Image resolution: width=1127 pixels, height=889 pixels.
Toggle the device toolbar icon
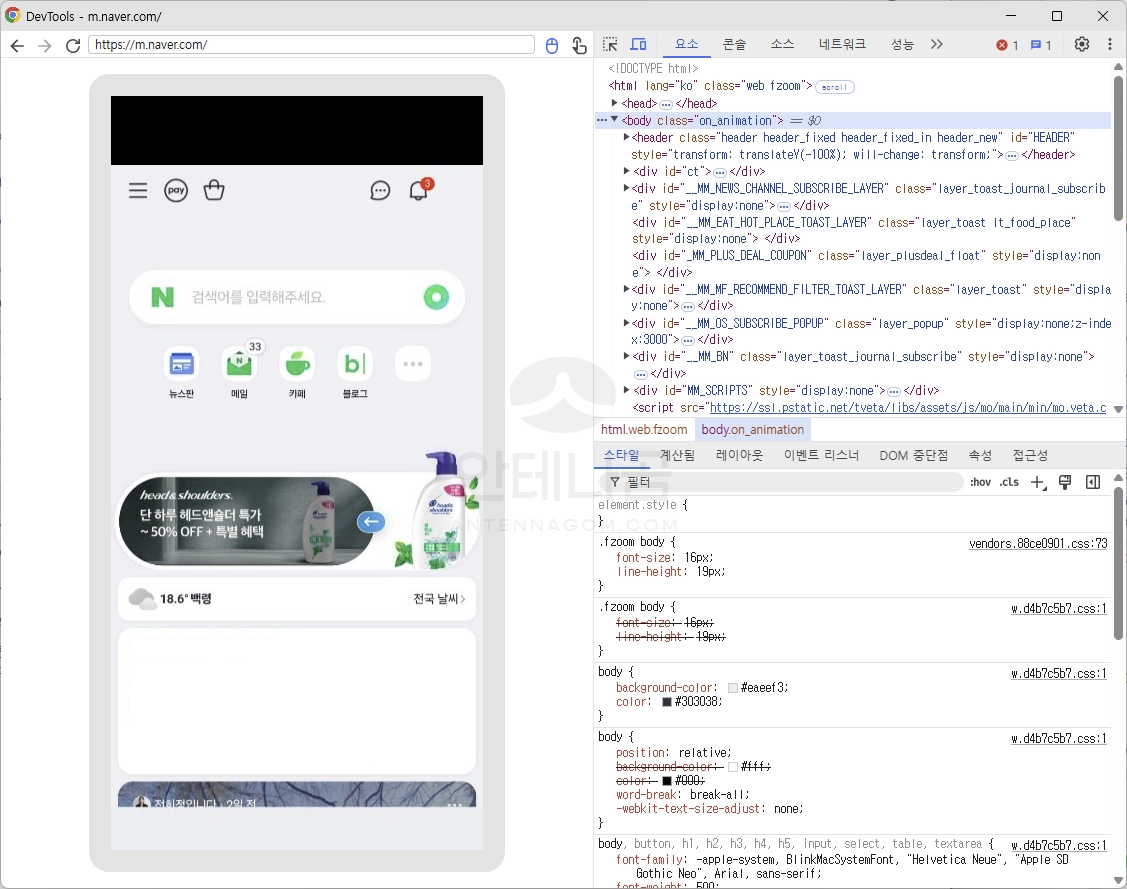click(638, 45)
